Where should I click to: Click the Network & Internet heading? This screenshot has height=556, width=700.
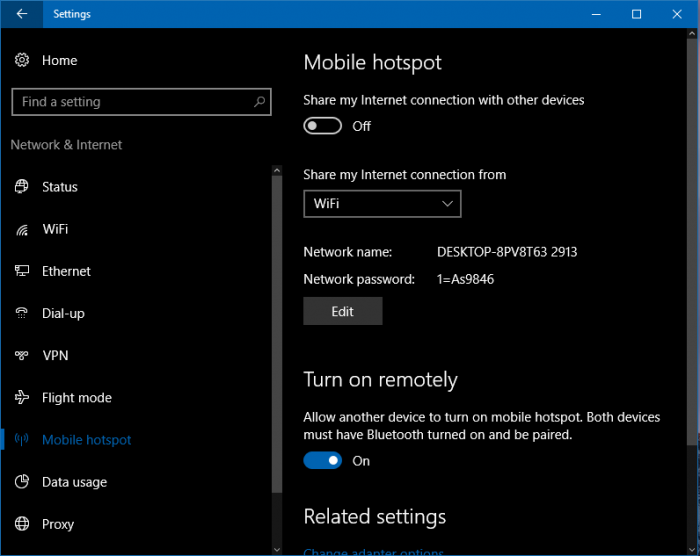tap(66, 145)
